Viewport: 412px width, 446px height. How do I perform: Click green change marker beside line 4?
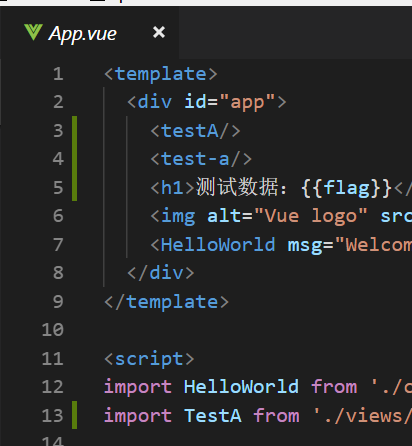[74, 159]
